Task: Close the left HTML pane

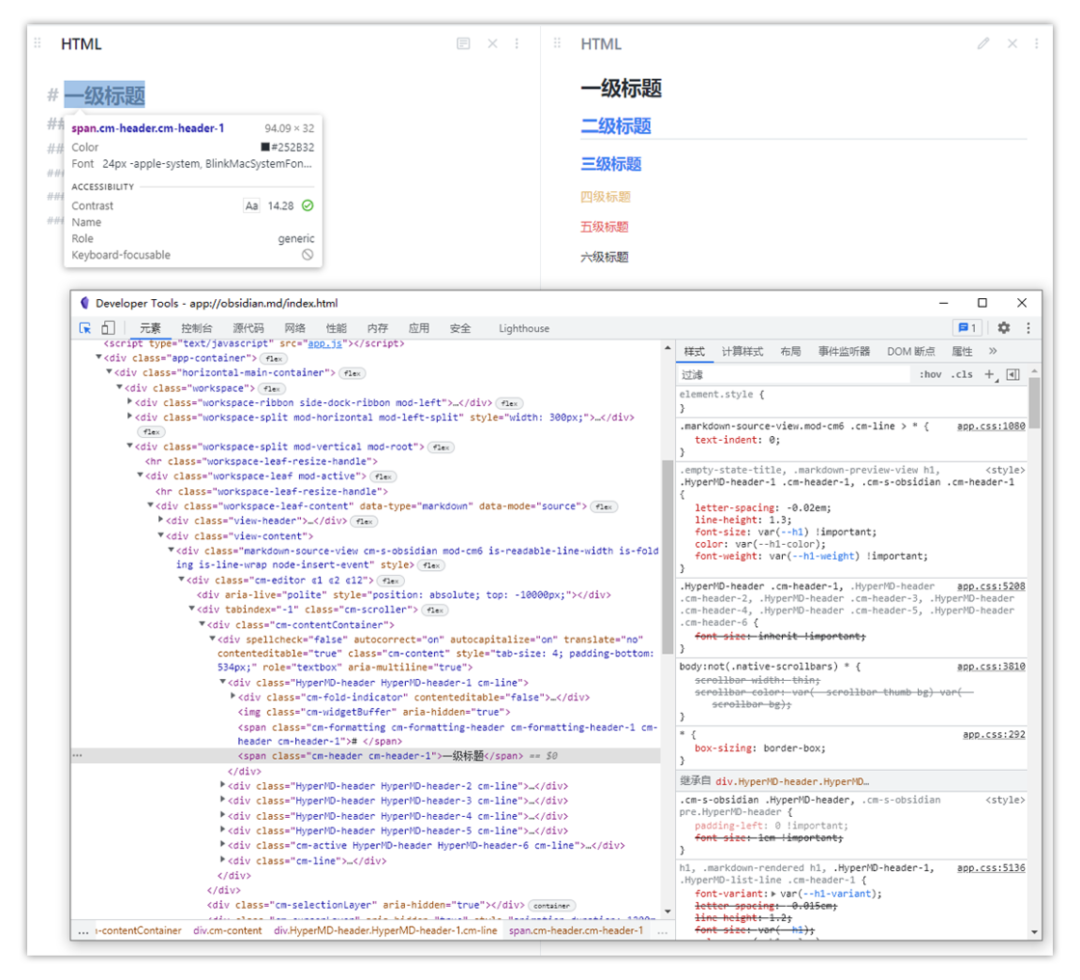Action: point(492,44)
